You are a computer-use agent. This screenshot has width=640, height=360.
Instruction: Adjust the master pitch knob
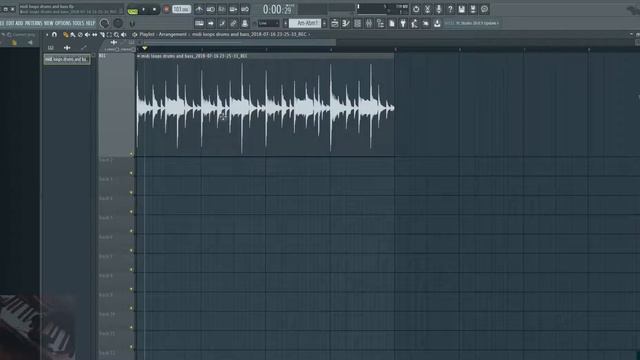118,23
